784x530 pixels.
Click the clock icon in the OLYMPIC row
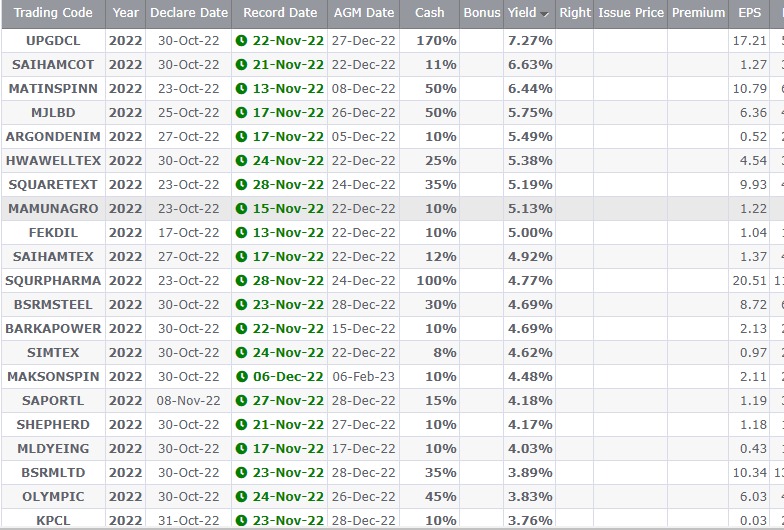[241, 497]
